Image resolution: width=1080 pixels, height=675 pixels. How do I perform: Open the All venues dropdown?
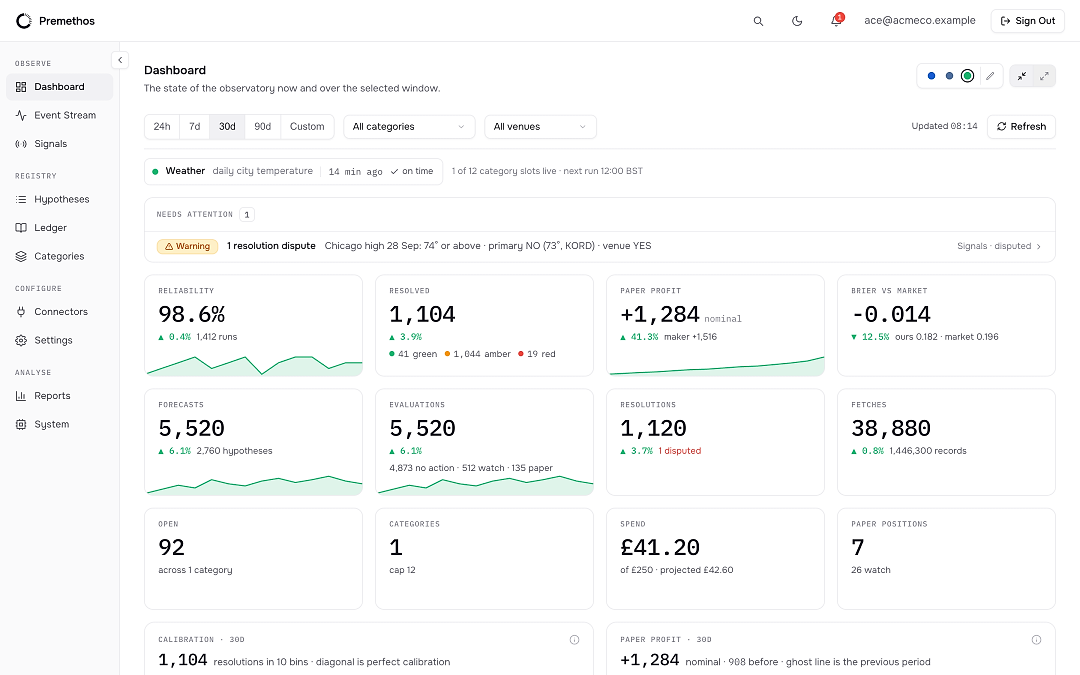coord(540,127)
